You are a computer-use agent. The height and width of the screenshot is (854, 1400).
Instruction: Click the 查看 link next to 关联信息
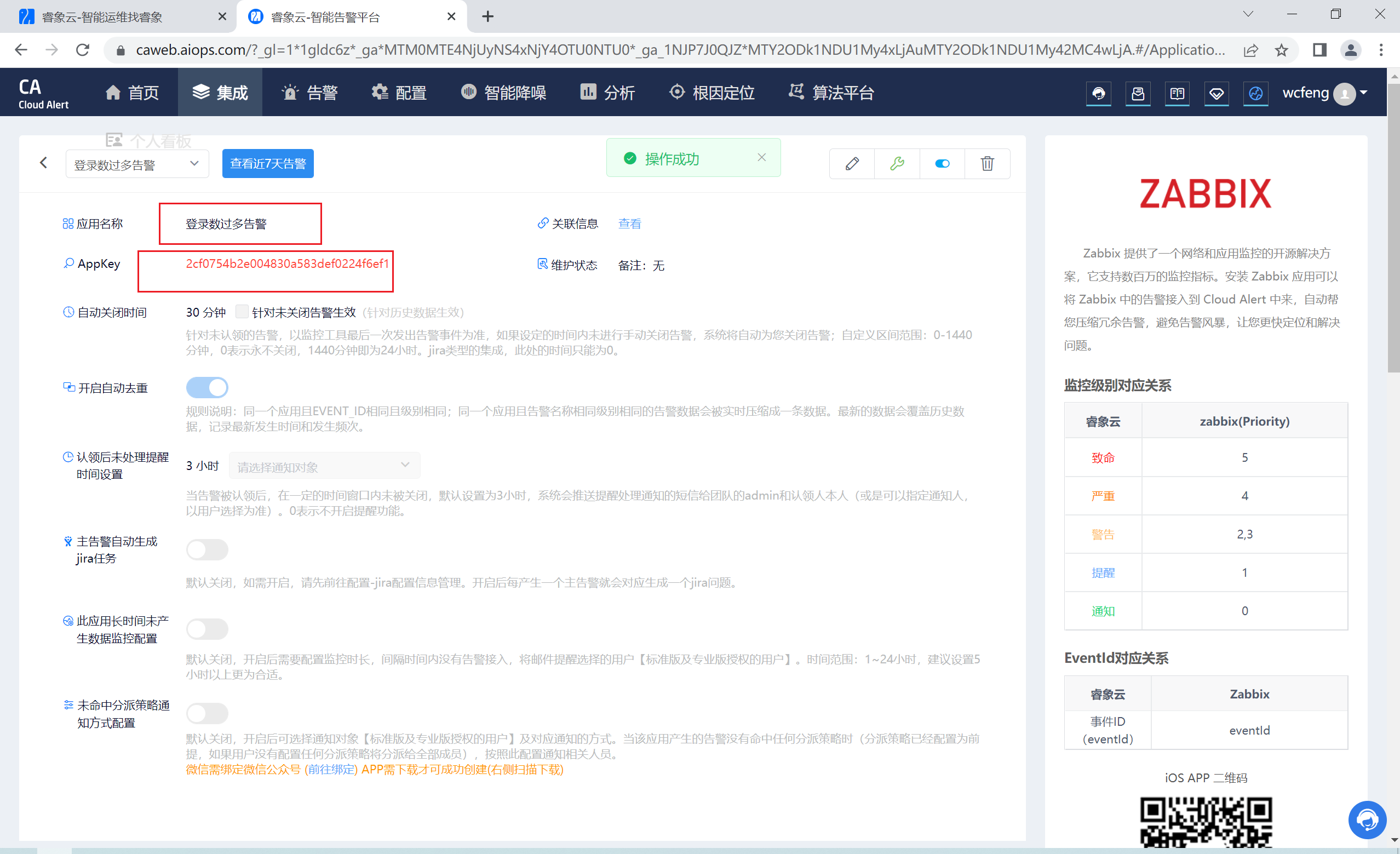click(629, 224)
